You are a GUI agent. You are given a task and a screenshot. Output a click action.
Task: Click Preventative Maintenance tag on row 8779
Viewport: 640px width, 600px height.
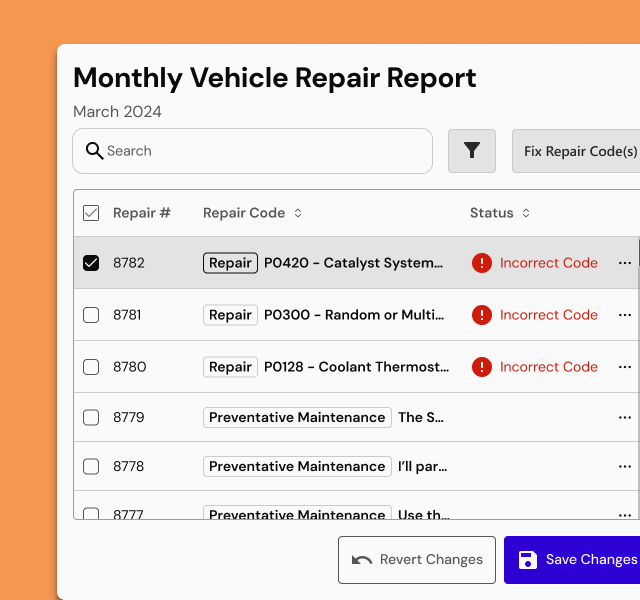tap(297, 417)
